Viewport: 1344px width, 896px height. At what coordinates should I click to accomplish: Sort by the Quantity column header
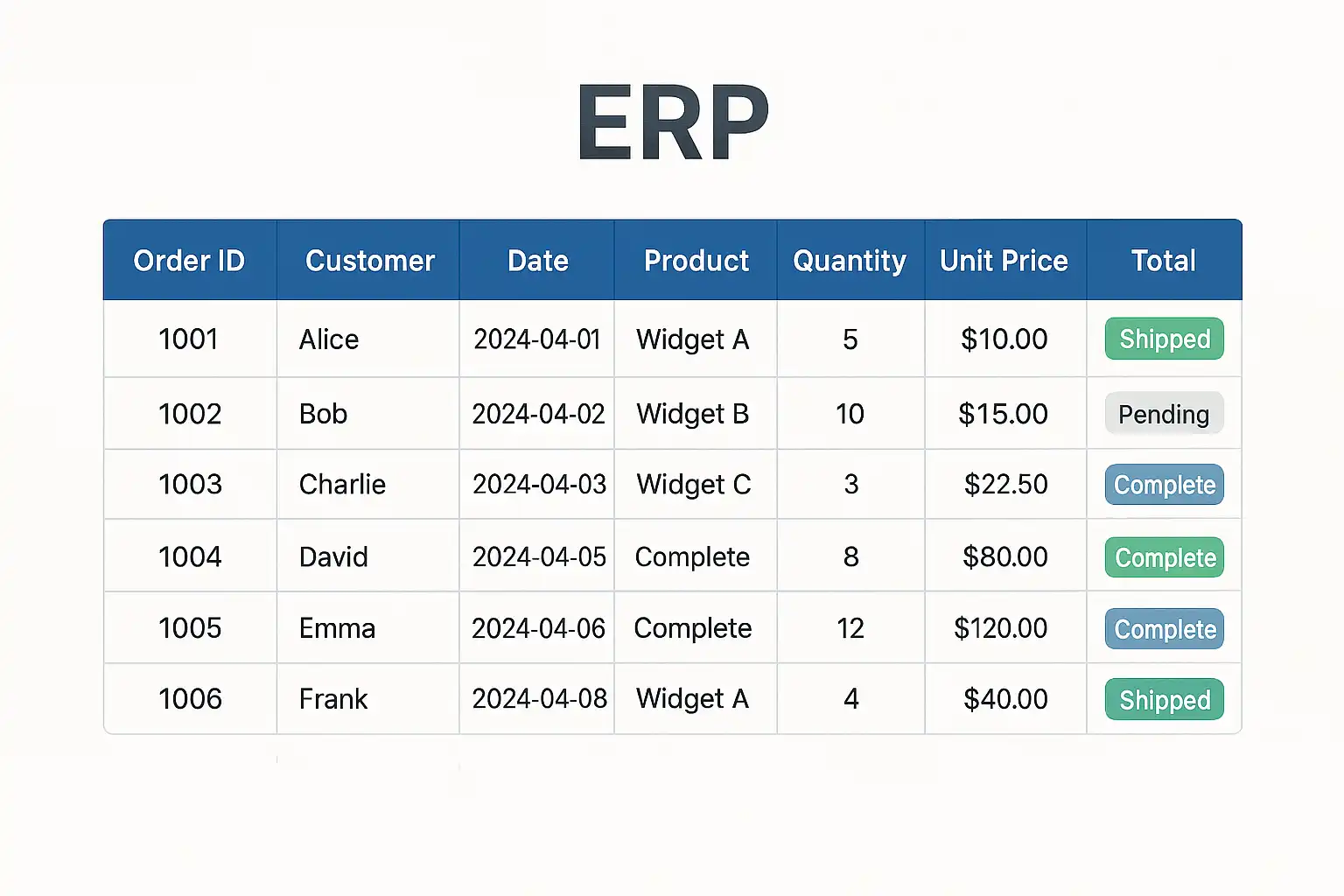click(x=850, y=261)
